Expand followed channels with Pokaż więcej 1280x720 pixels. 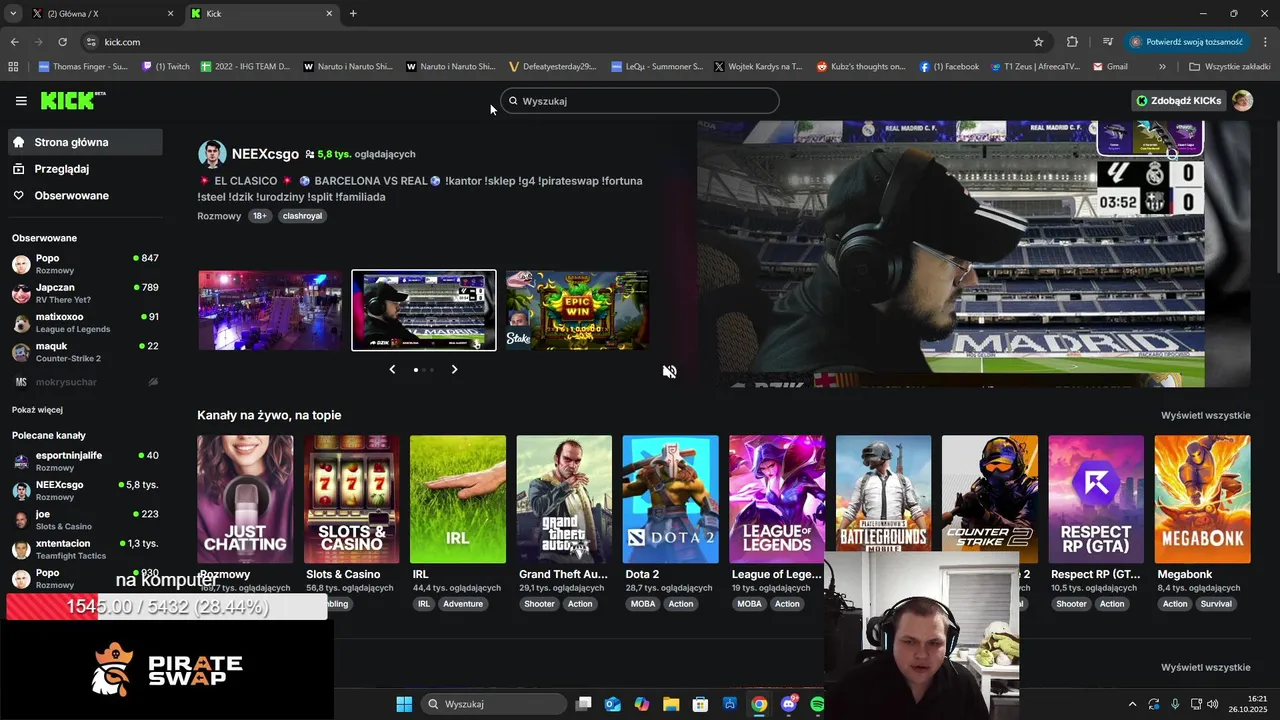[x=37, y=410]
